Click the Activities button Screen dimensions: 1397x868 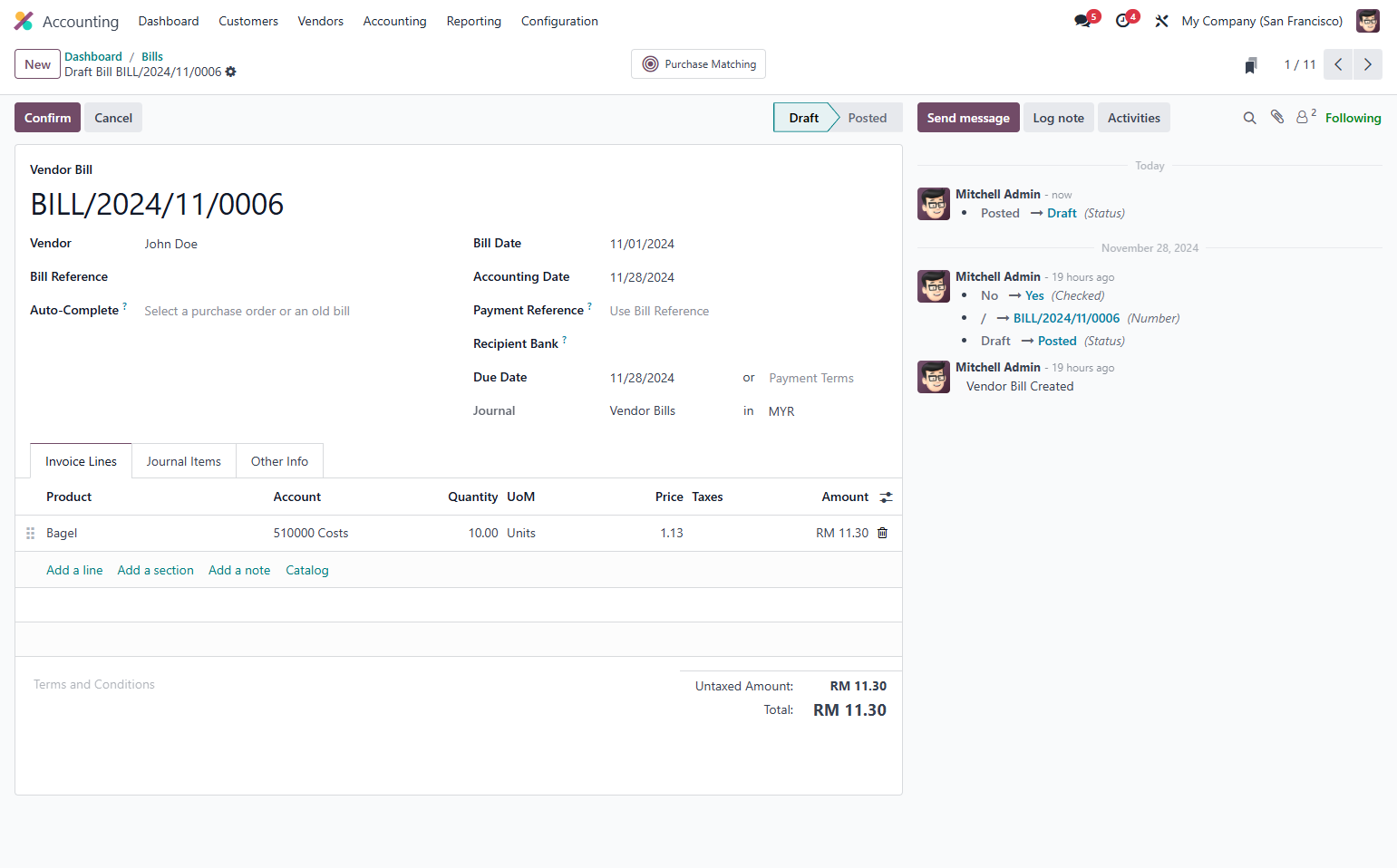1133,118
